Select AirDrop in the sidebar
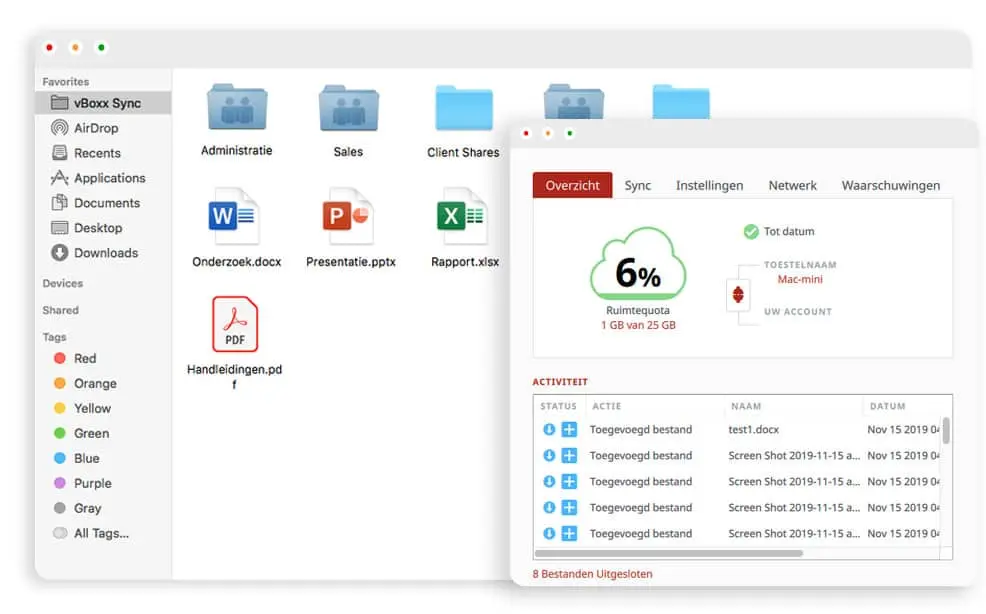 96,128
